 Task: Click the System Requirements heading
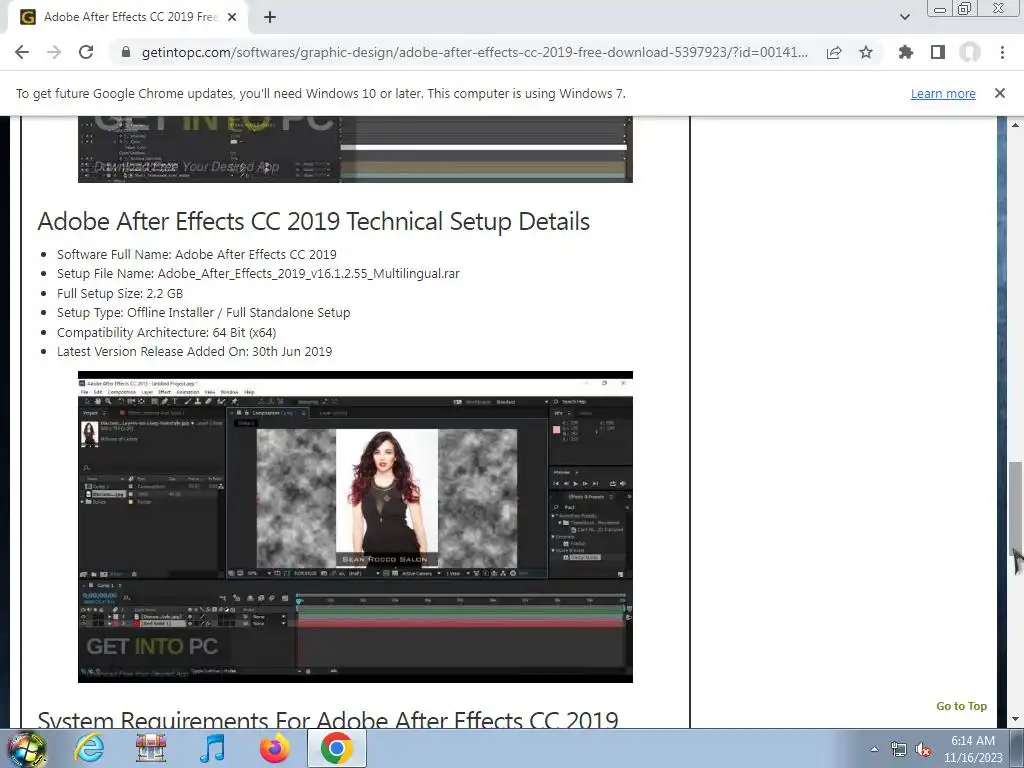[328, 718]
